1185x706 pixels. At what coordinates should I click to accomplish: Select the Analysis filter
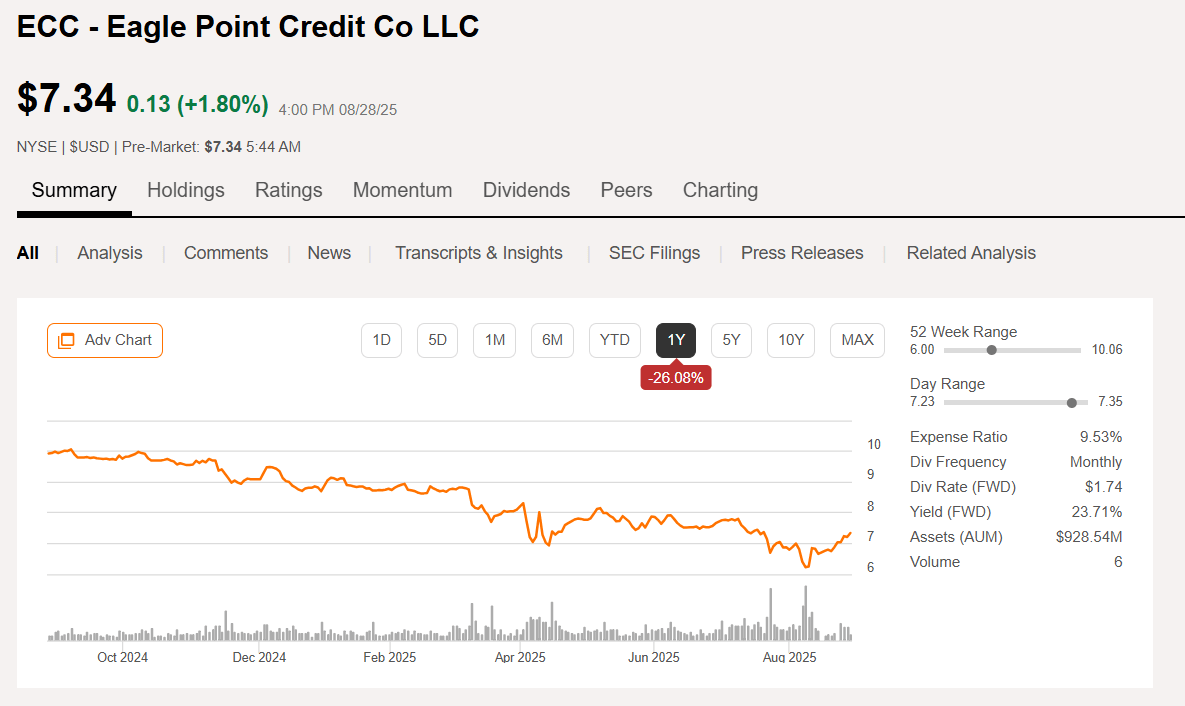coord(109,253)
